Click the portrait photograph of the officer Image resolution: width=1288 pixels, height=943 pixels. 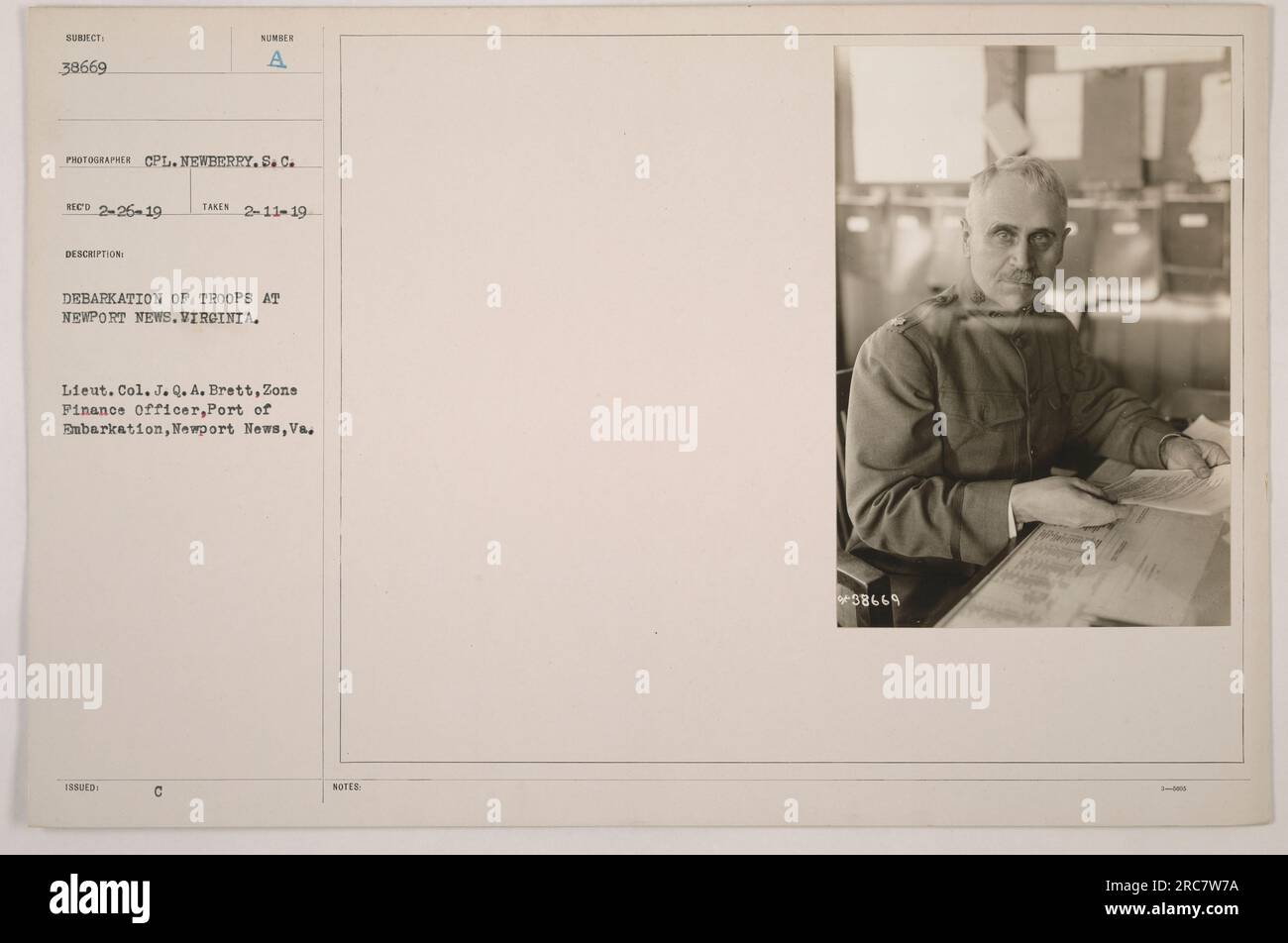[x=1032, y=337]
